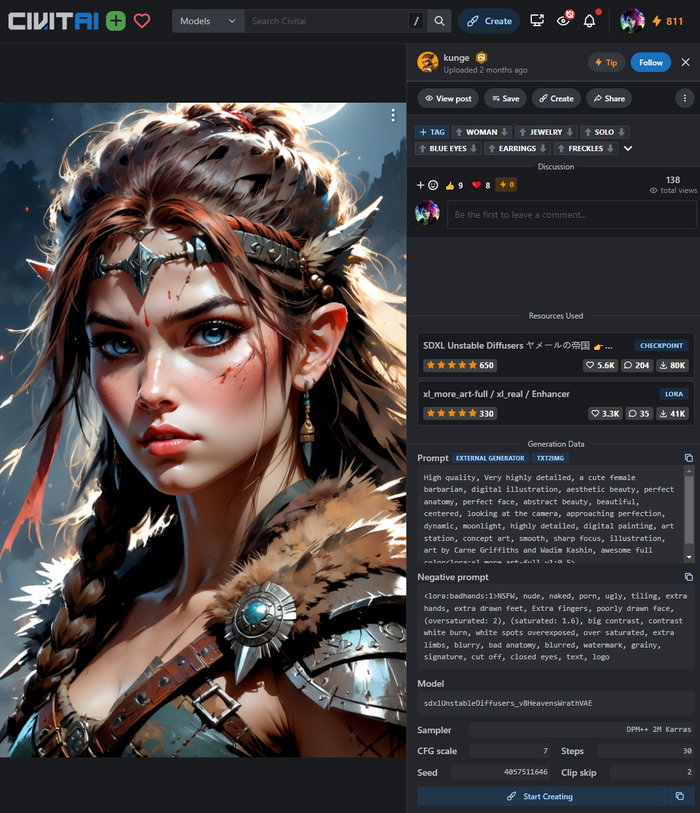Click the buzz tip reaction badge
Screen dimensions: 700x813
click(506, 185)
